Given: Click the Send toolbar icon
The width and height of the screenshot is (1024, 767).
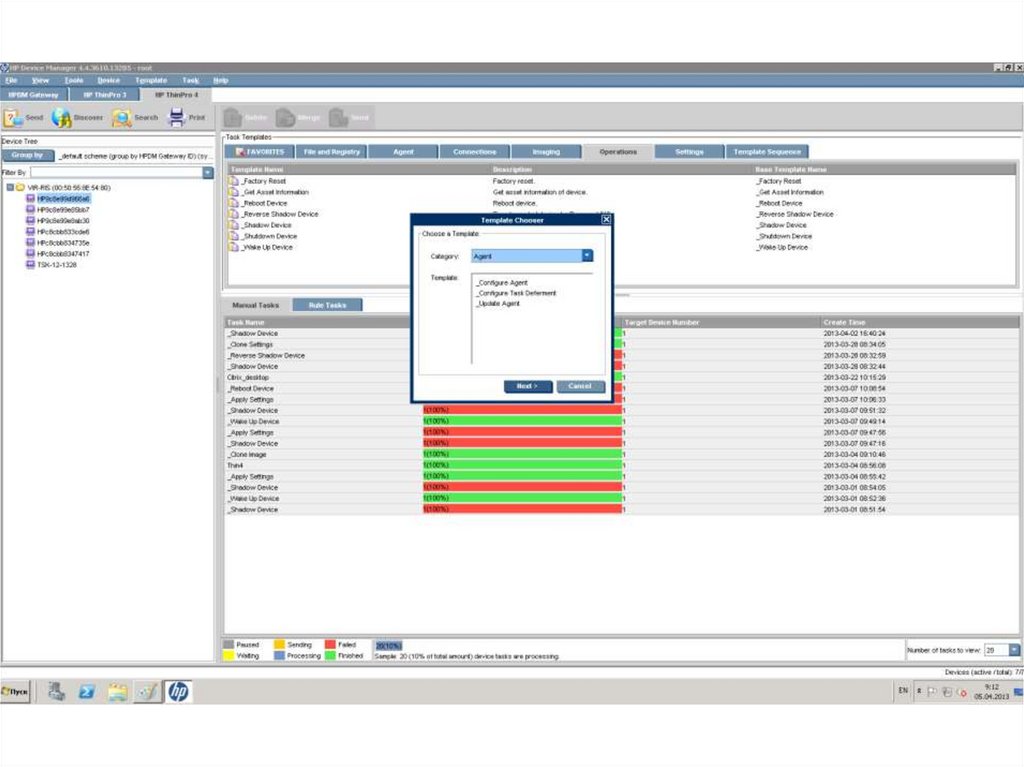Looking at the screenshot, I should (13, 118).
